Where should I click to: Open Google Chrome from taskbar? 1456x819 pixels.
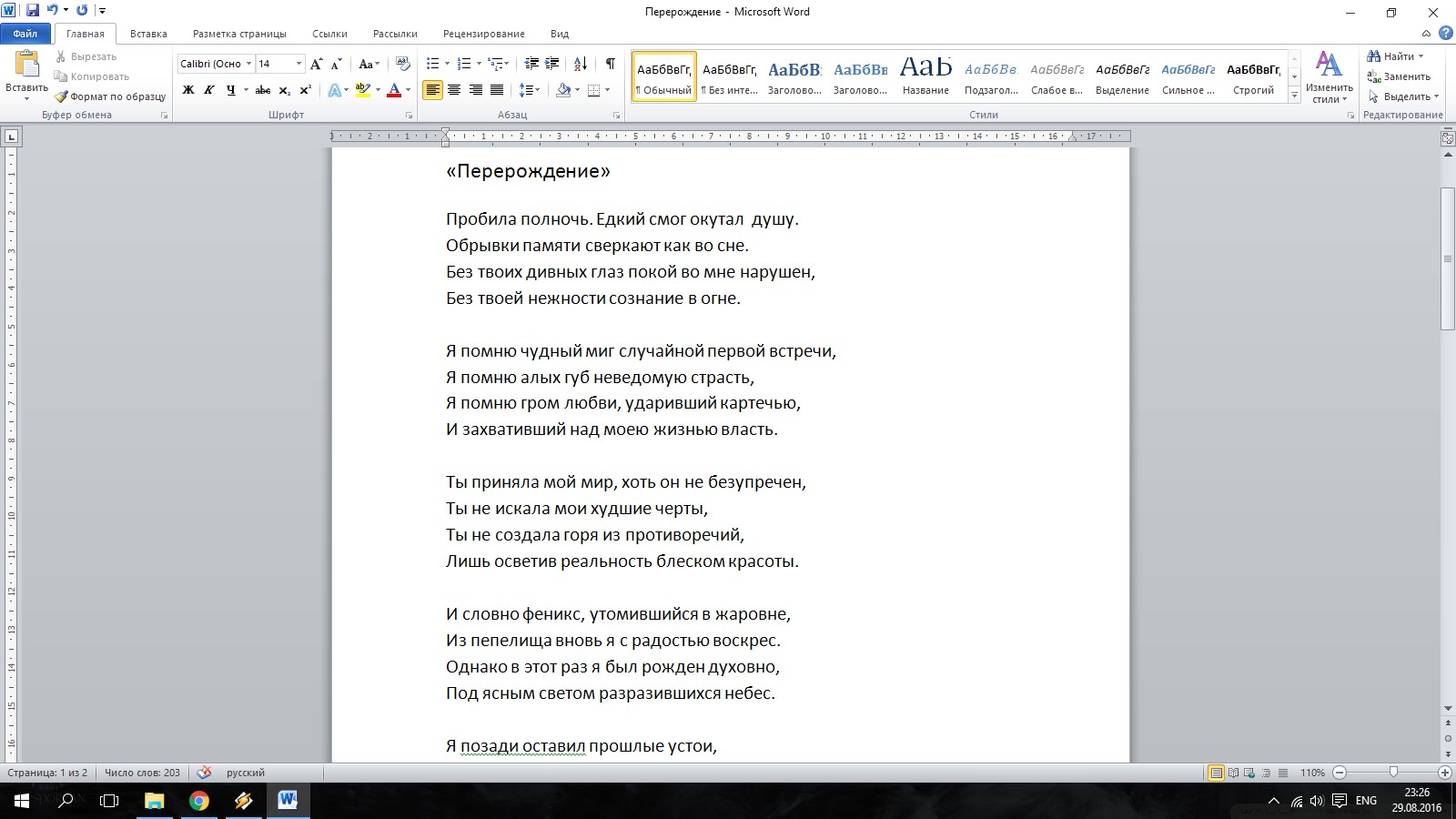click(198, 801)
